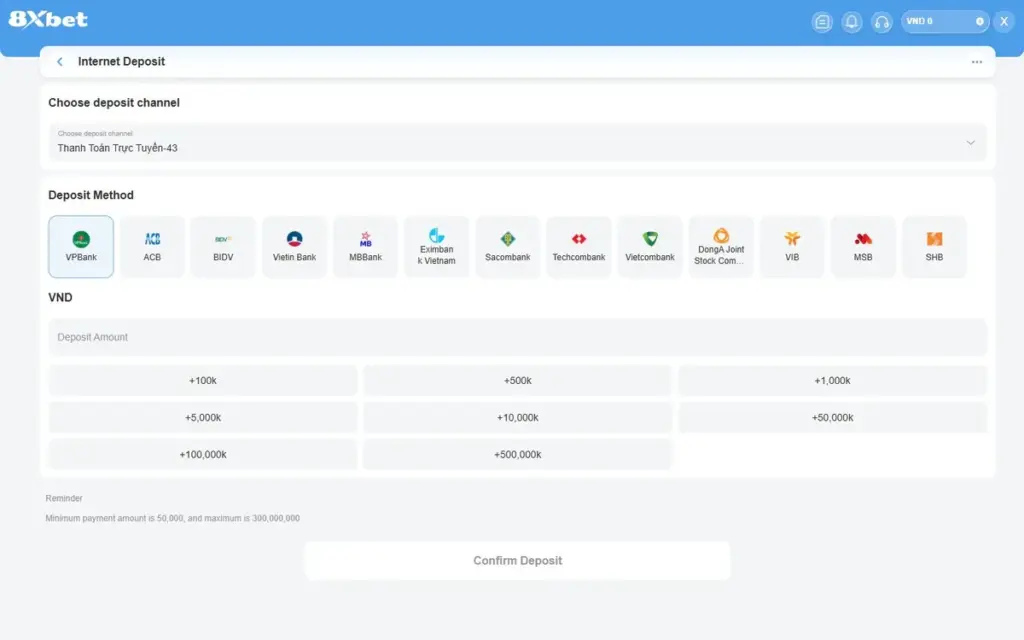Screen dimensions: 1024x640
Task: Click the VND 0 balance pill
Action: click(x=945, y=22)
